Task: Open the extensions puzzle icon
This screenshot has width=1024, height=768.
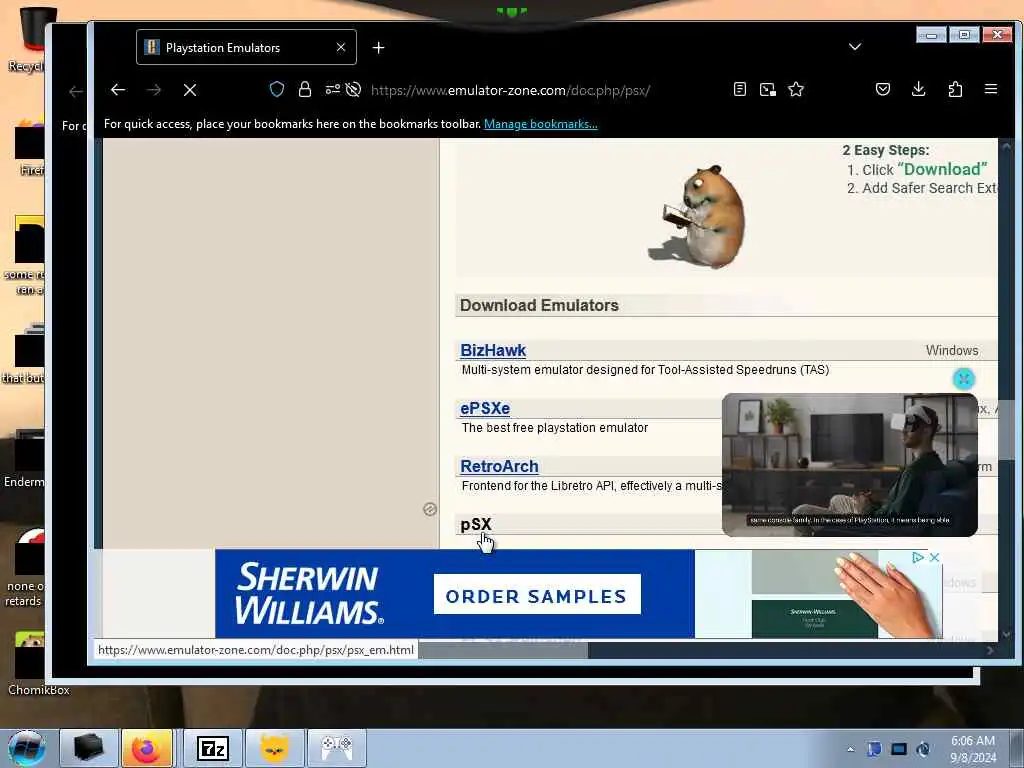Action: point(955,89)
